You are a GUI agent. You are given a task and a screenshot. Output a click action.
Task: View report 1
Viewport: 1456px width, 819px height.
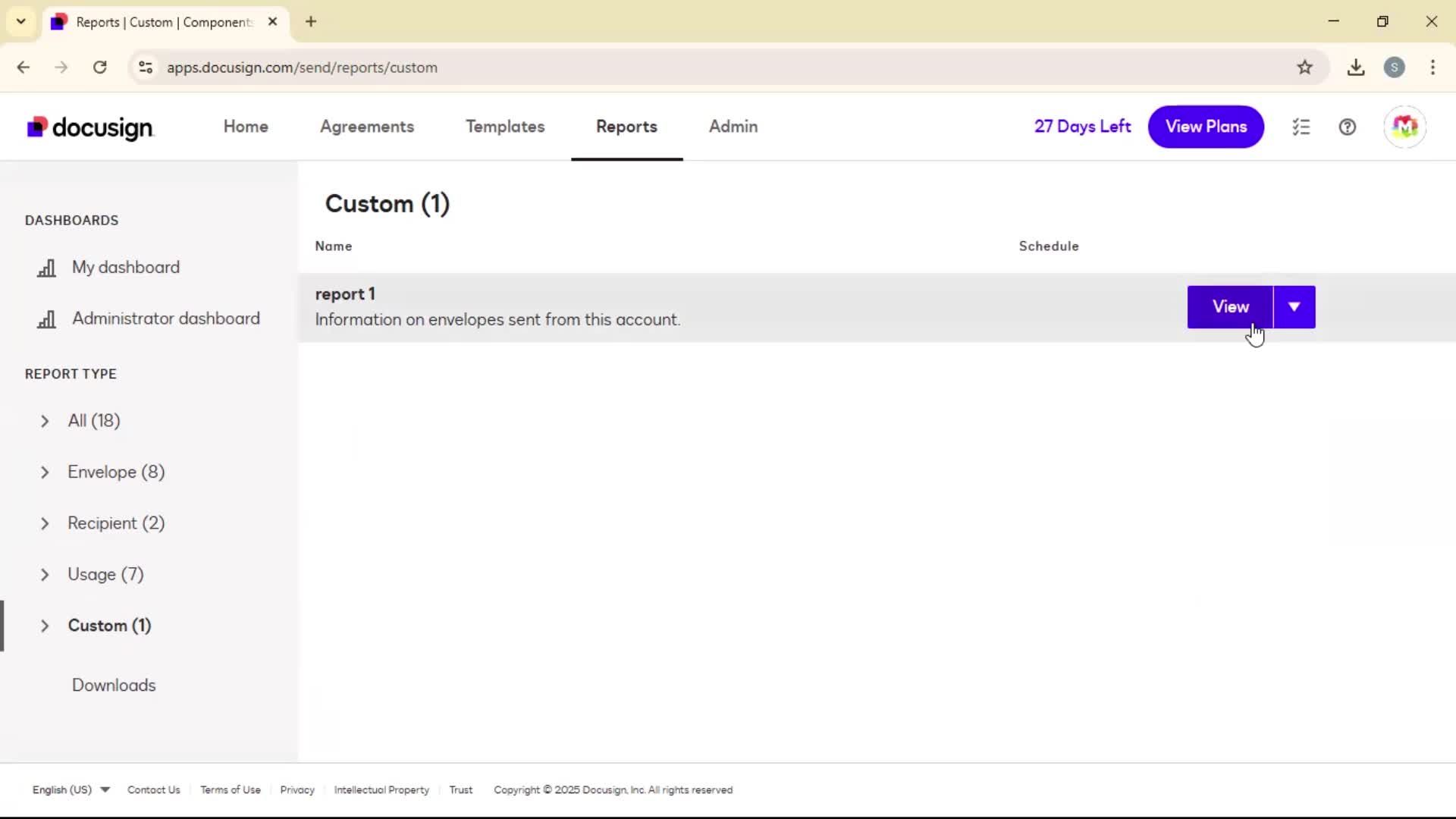(1230, 307)
